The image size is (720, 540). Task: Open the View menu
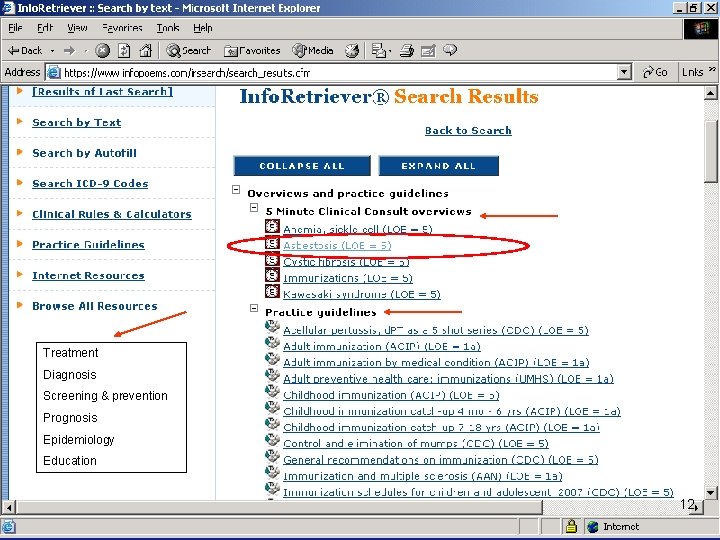tap(77, 28)
